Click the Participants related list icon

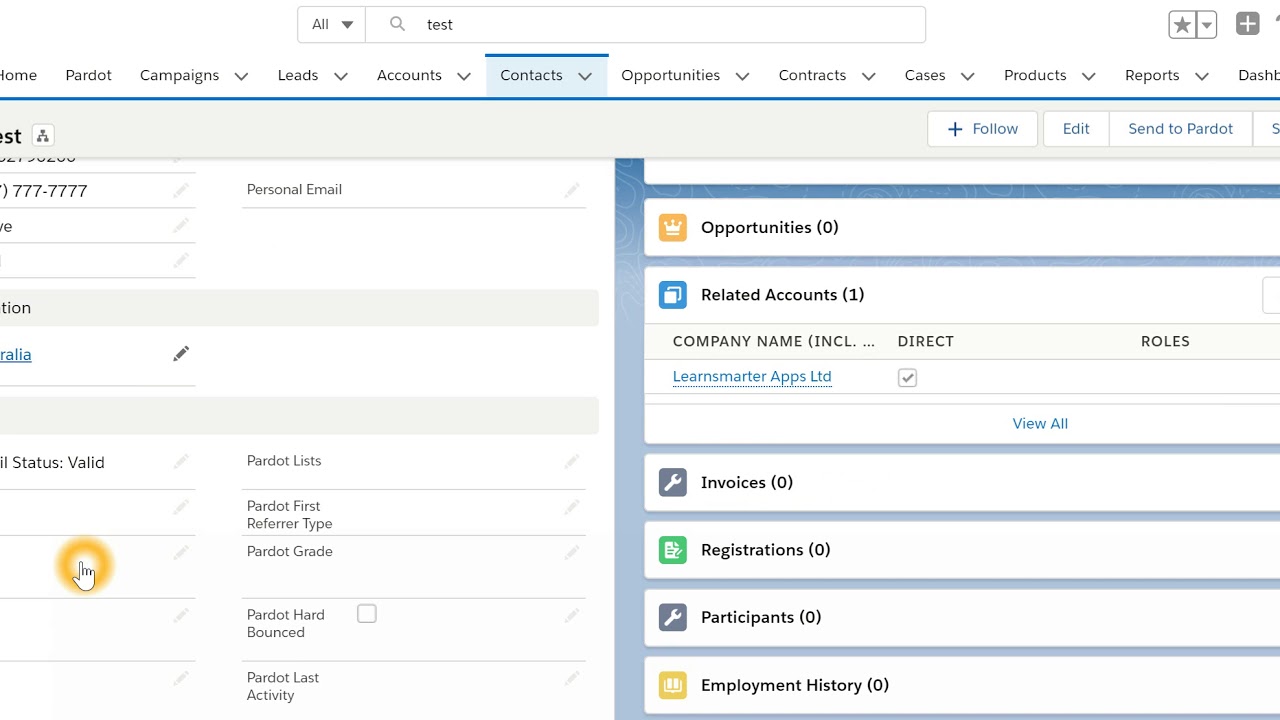coord(672,617)
